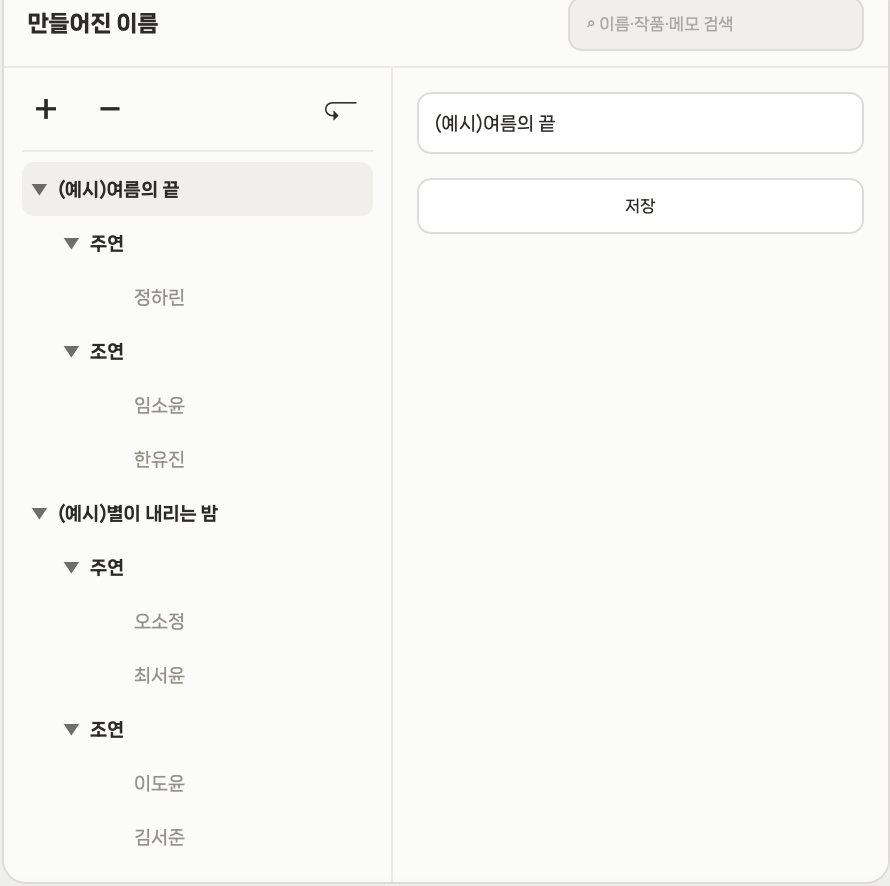Image resolution: width=890 pixels, height=886 pixels.
Task: Click the 저장 save button
Action: 640,206
